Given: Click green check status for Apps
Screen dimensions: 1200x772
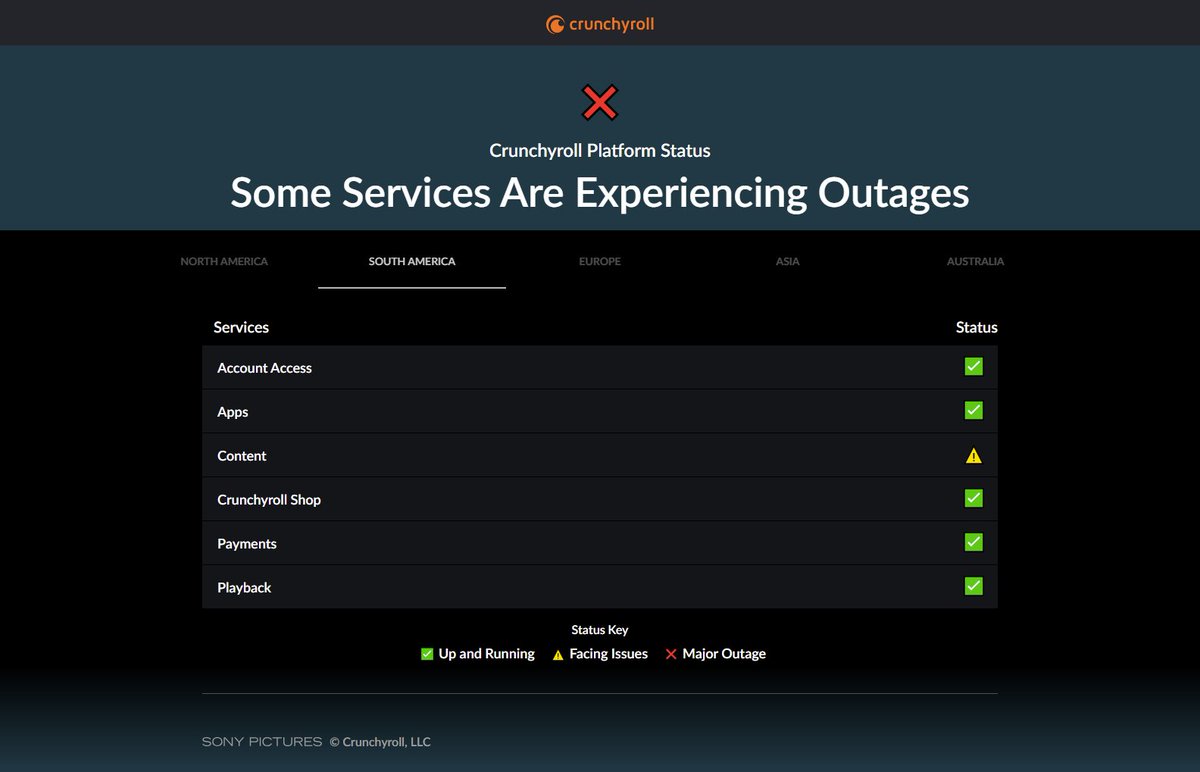Looking at the screenshot, I should coord(974,411).
